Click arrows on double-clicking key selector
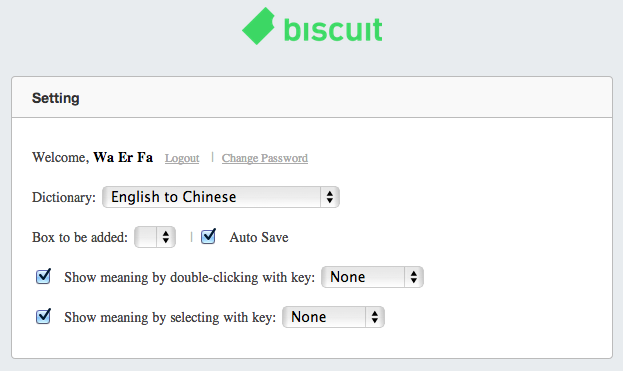The image size is (623, 371). 414,277
